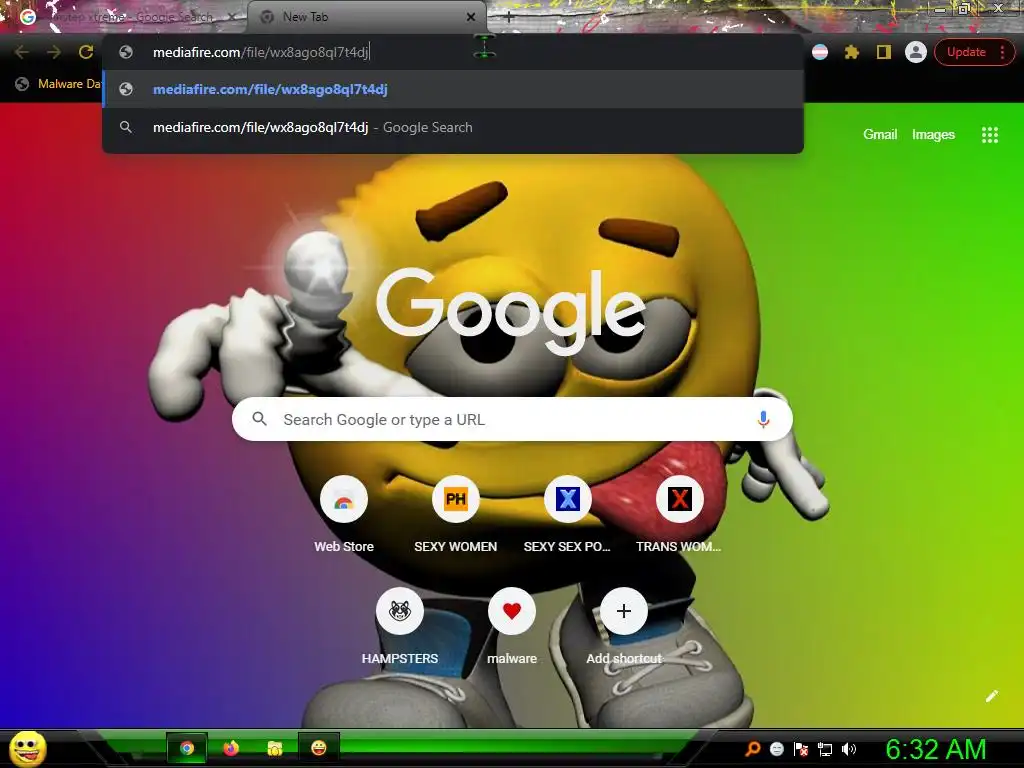
Task: Open the file explorer folder in taskbar
Action: coord(275,748)
